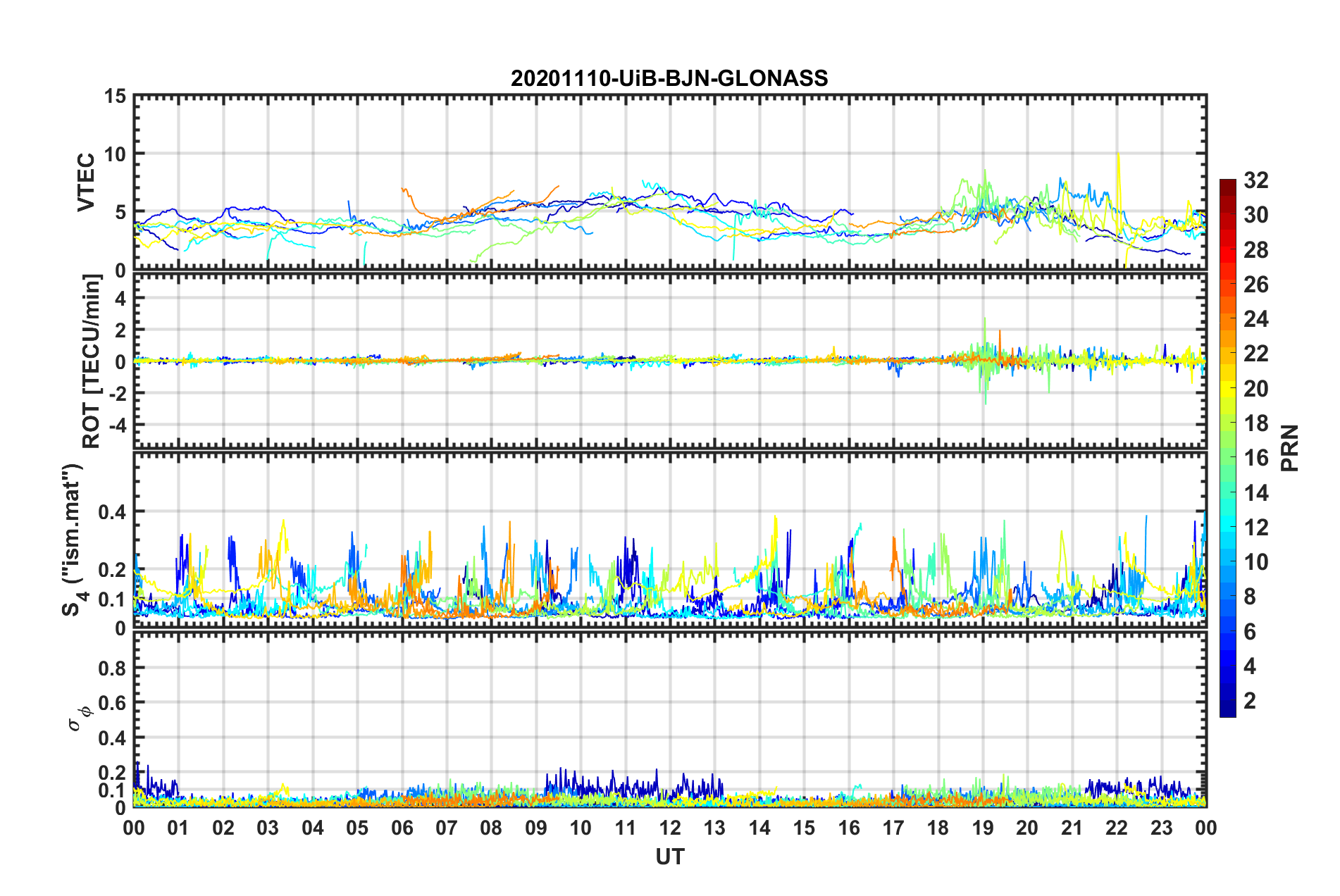Click x-axis tick label 01

[x=178, y=828]
